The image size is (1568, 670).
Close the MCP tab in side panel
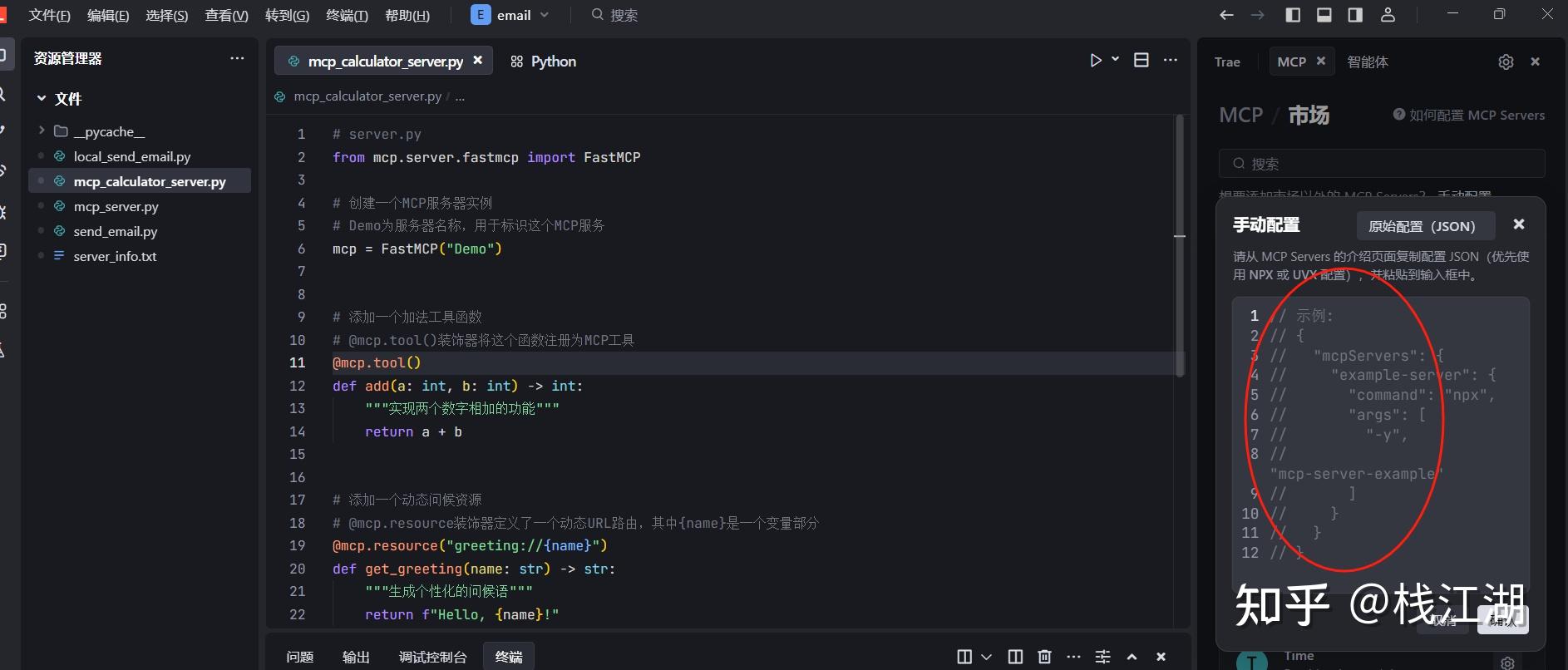[x=1321, y=61]
